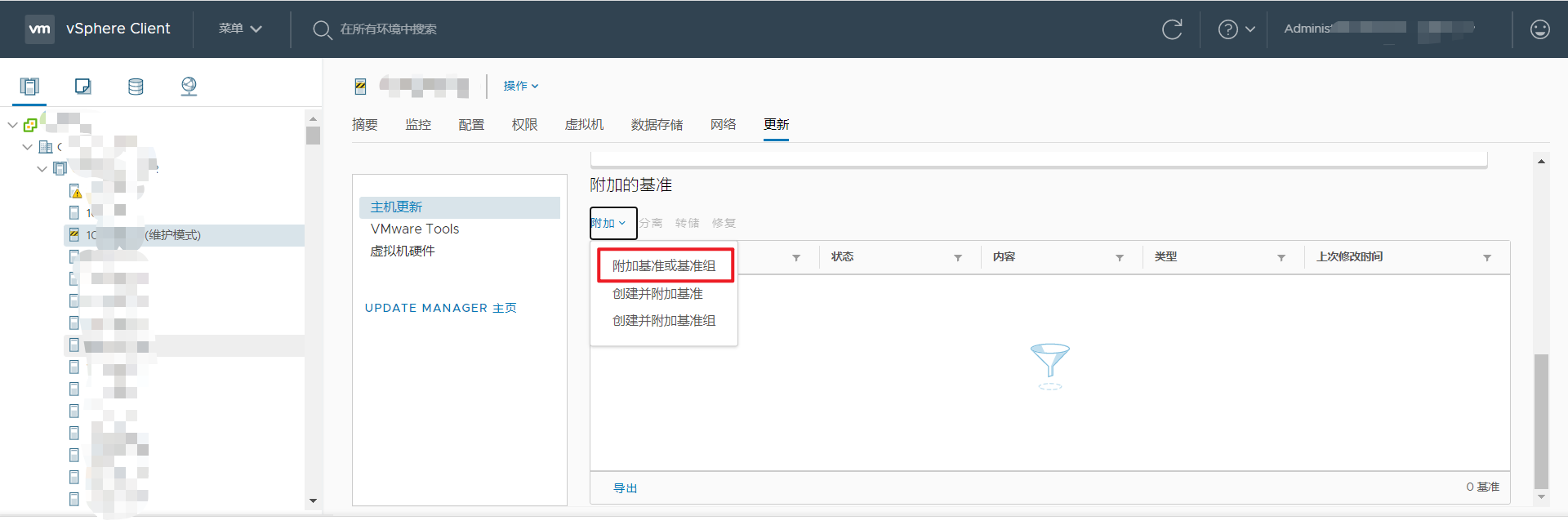1568x525 pixels.
Task: Click the smiley feedback icon
Action: tap(1540, 29)
